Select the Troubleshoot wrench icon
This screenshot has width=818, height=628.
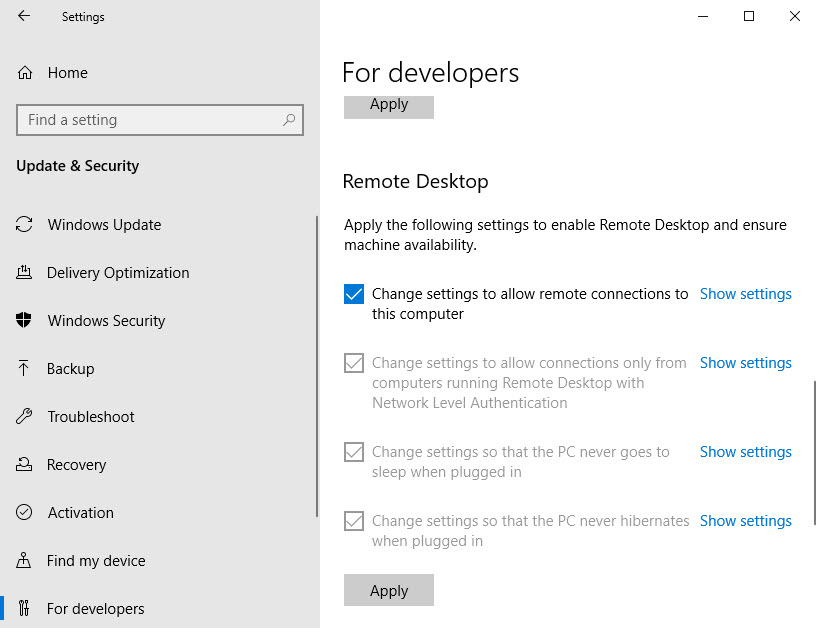click(x=24, y=417)
